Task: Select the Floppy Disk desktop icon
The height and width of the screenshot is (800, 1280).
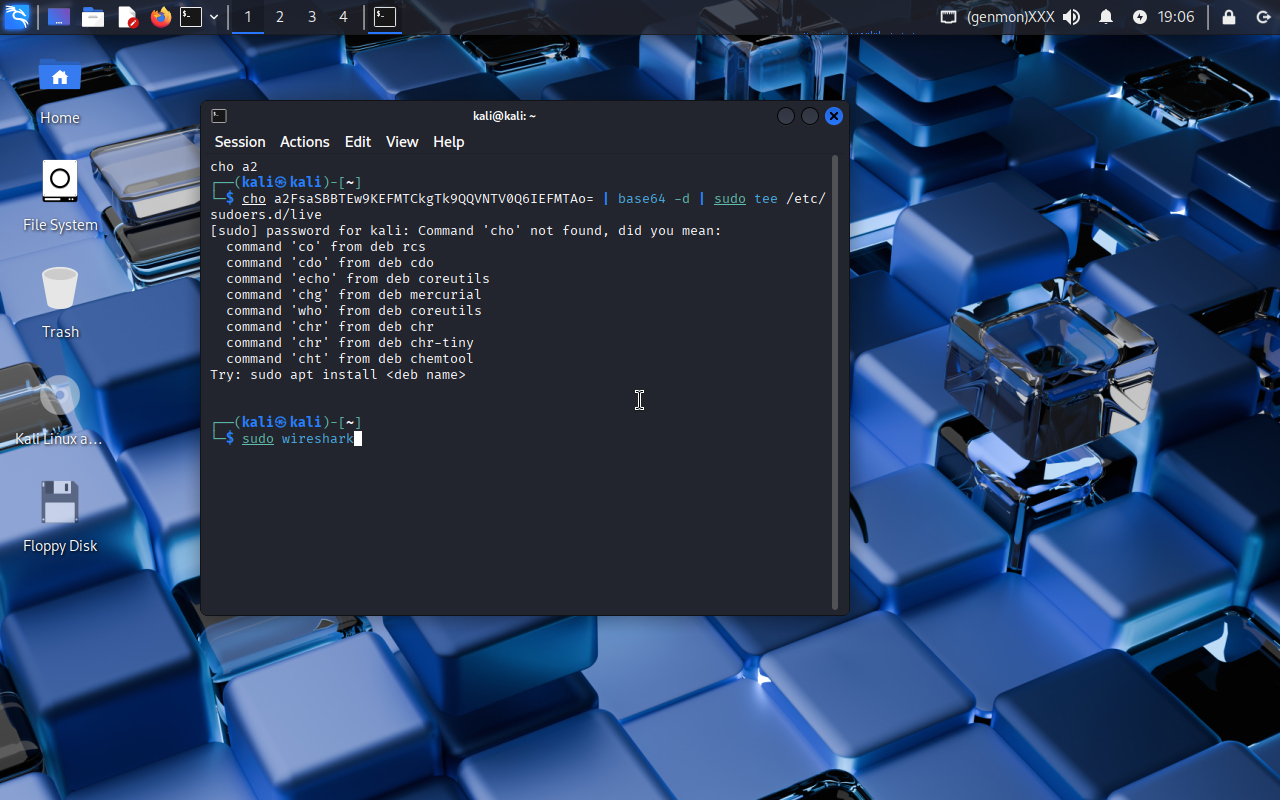Action: tap(60, 517)
